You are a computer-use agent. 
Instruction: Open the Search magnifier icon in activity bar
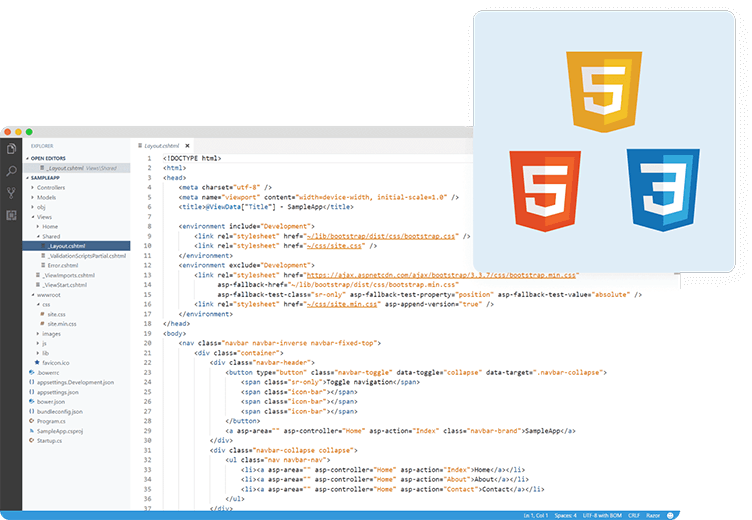pos(11,171)
